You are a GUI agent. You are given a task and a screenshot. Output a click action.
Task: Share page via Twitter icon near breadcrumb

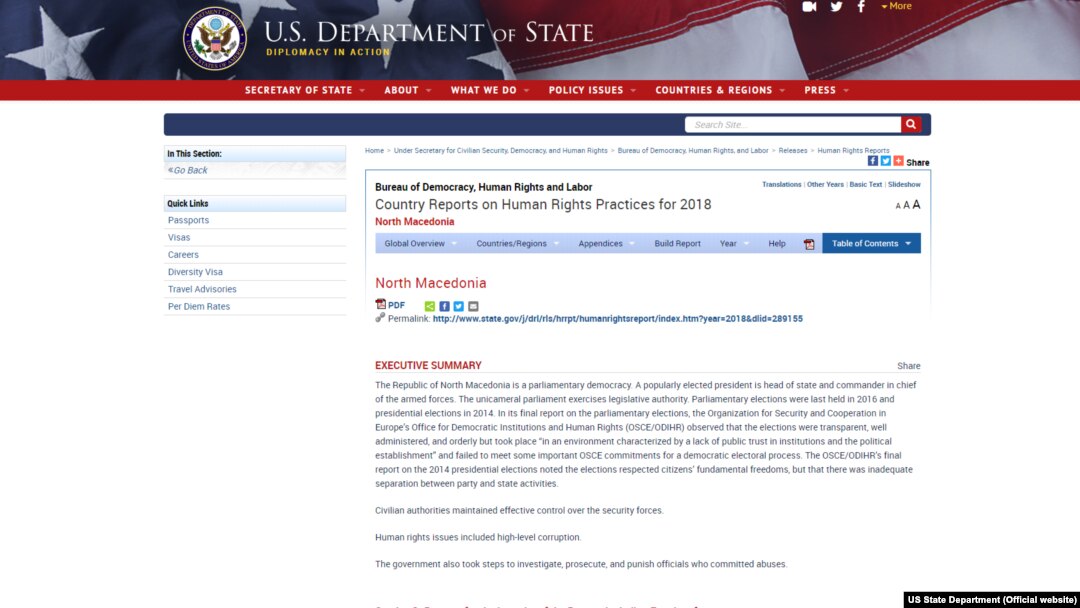pos(886,160)
